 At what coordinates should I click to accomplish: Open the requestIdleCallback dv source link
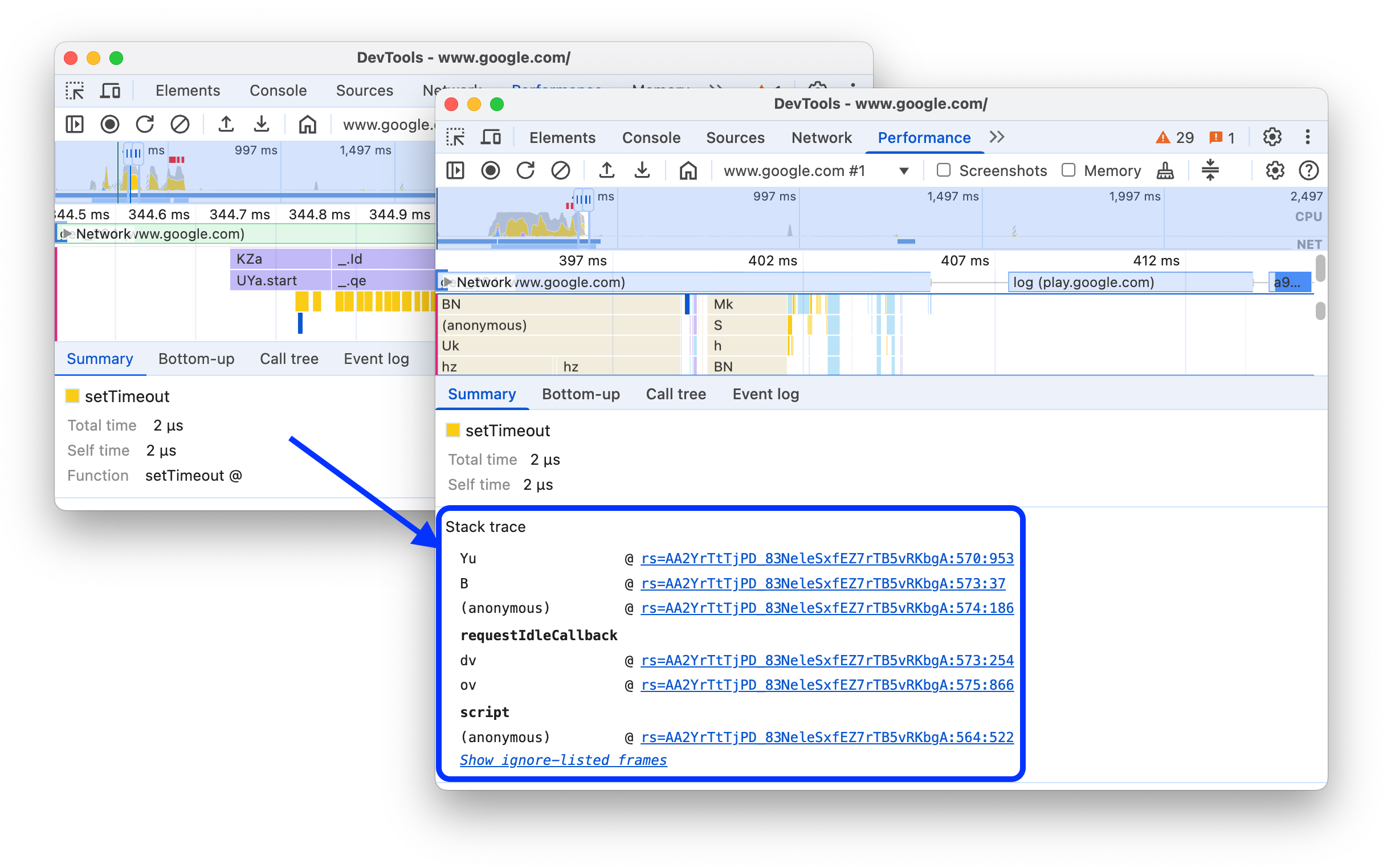pyautogui.click(x=827, y=660)
